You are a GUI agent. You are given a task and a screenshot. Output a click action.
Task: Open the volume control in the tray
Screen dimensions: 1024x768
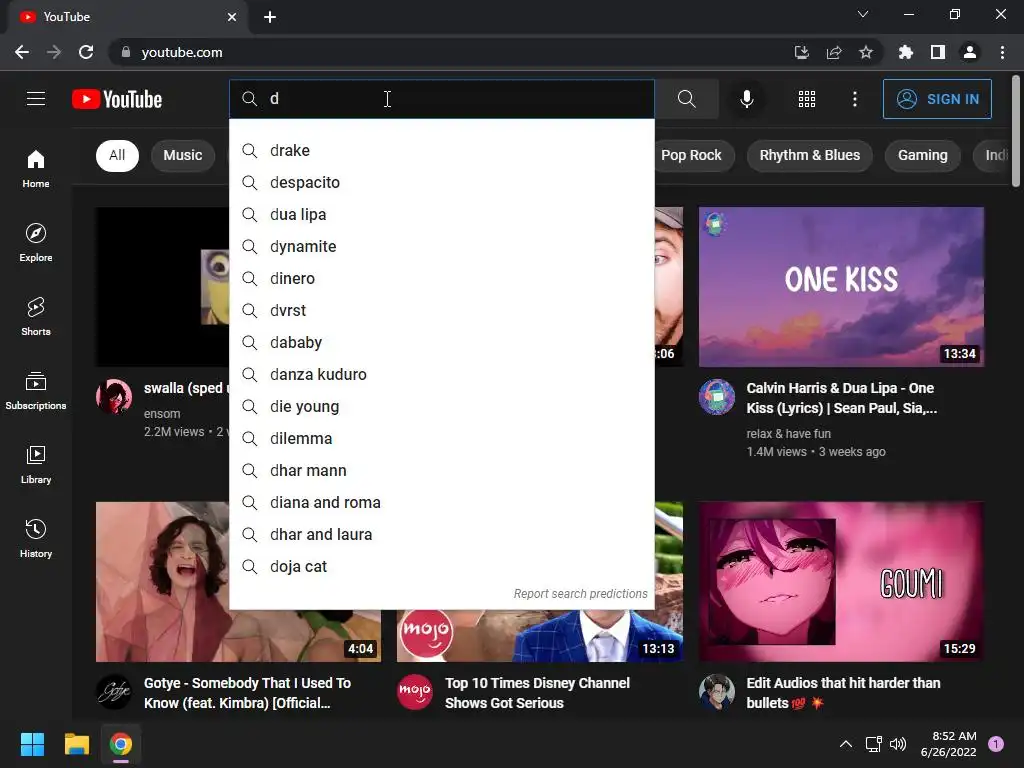click(899, 744)
